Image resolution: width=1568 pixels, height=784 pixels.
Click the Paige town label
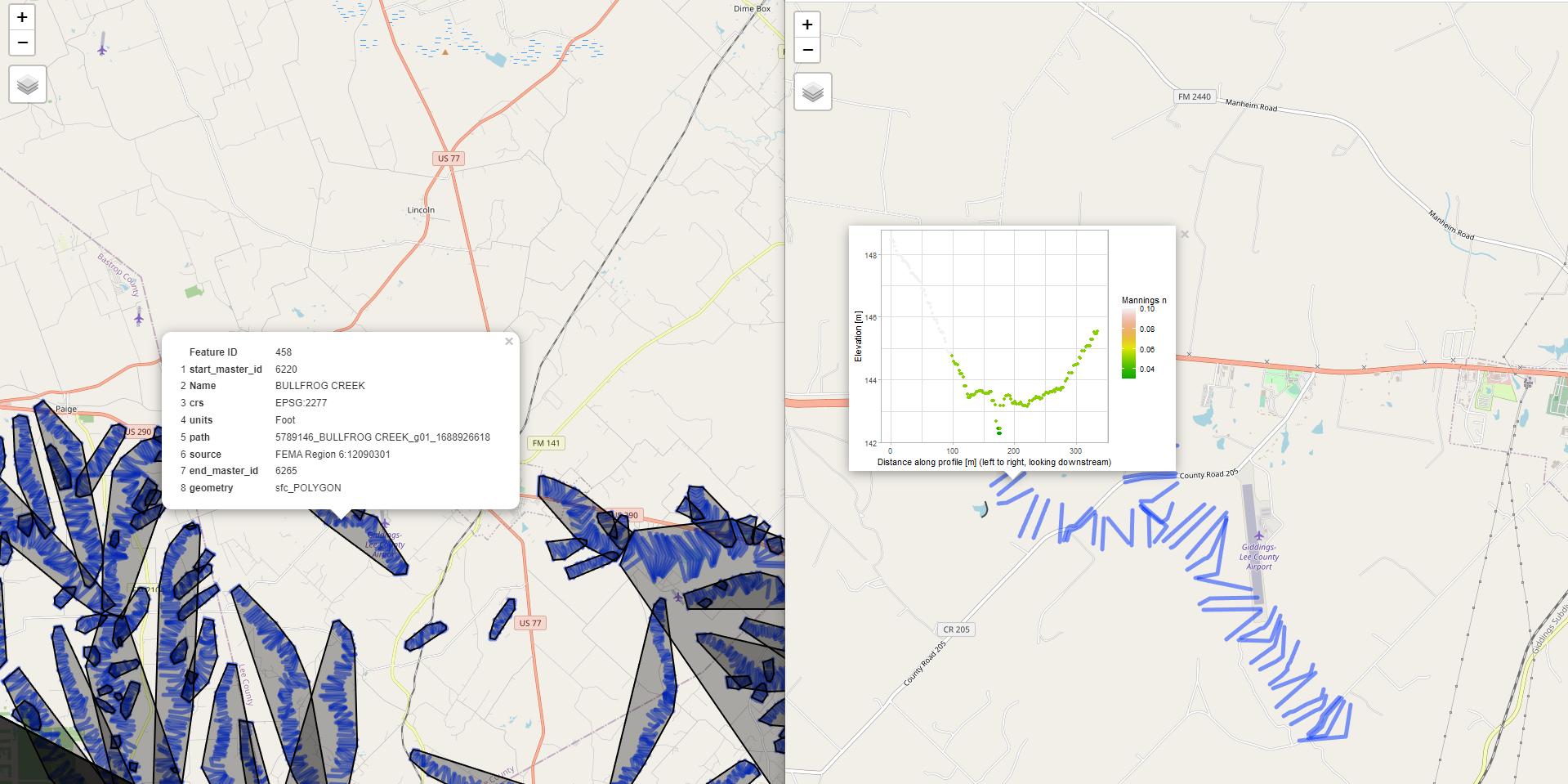66,409
